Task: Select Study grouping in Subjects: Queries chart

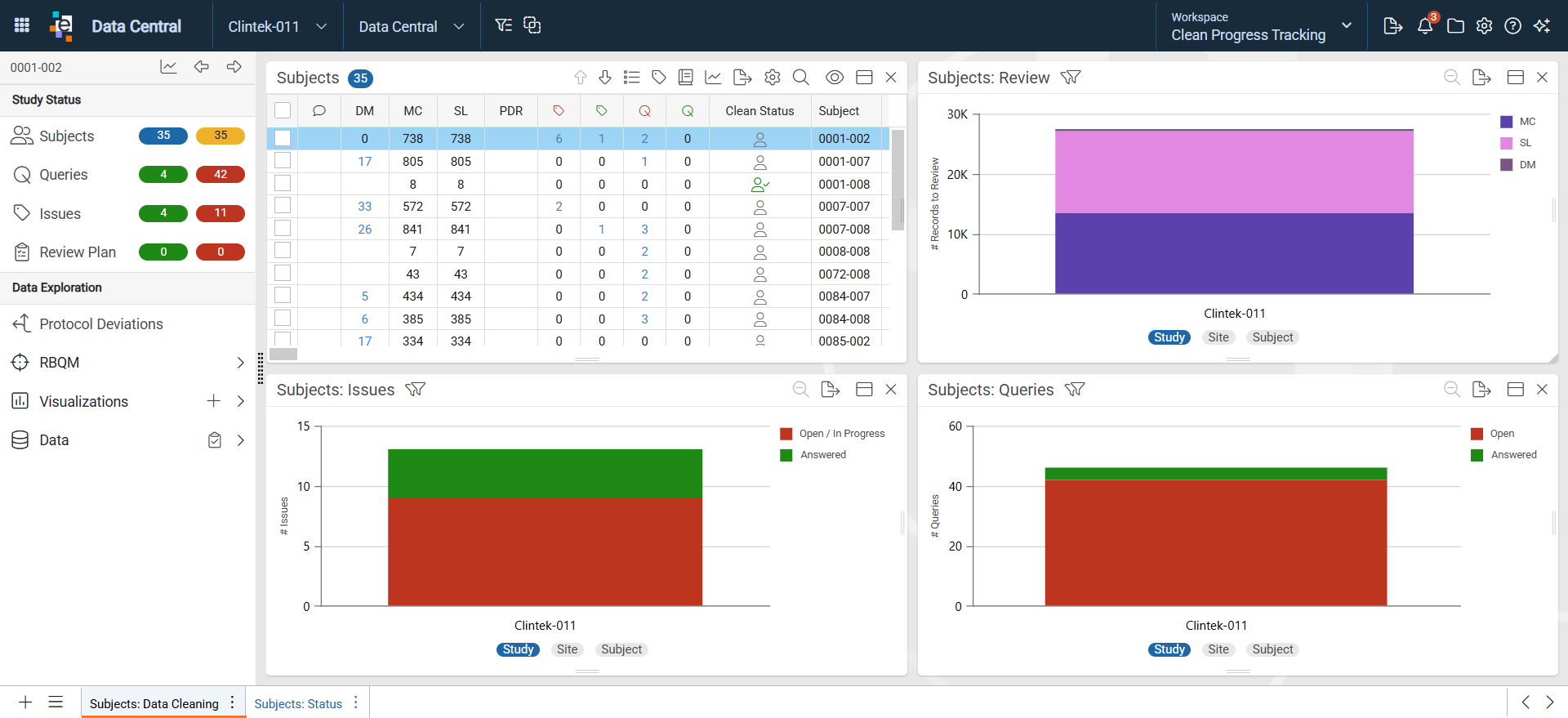Action: (1169, 649)
